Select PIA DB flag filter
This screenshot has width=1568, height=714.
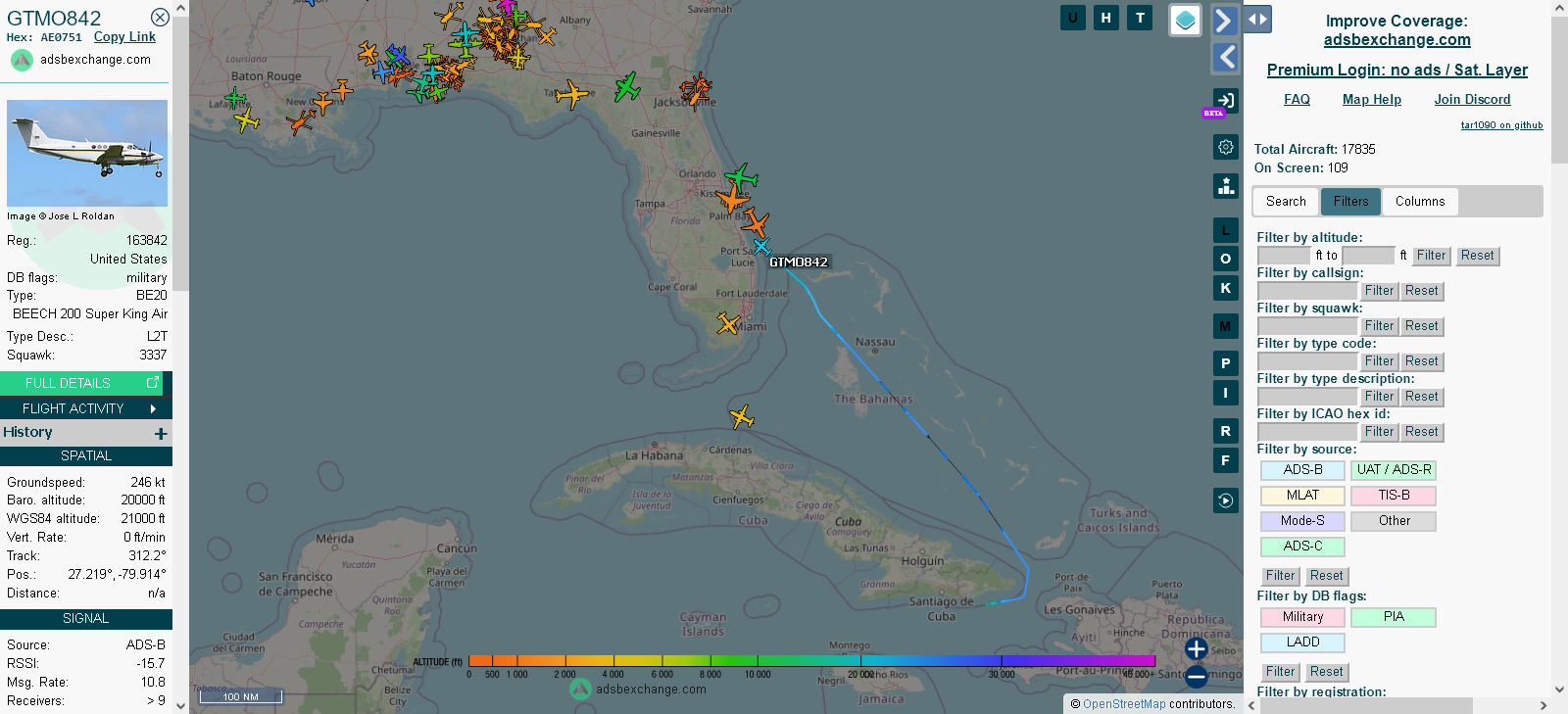(1394, 617)
